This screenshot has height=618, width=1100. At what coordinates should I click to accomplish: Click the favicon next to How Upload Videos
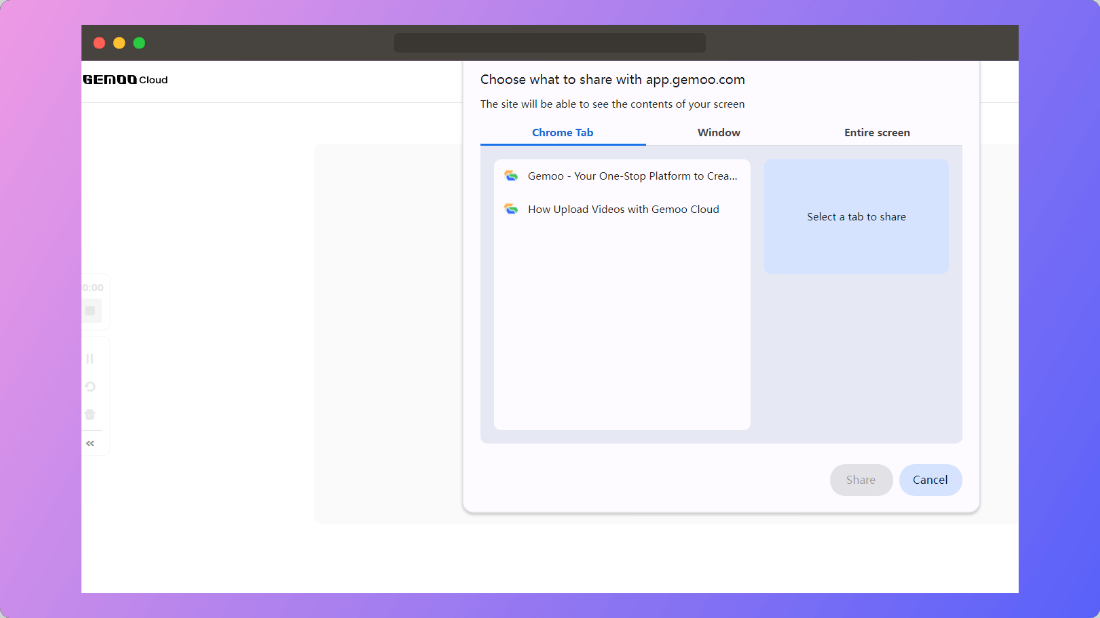(511, 209)
